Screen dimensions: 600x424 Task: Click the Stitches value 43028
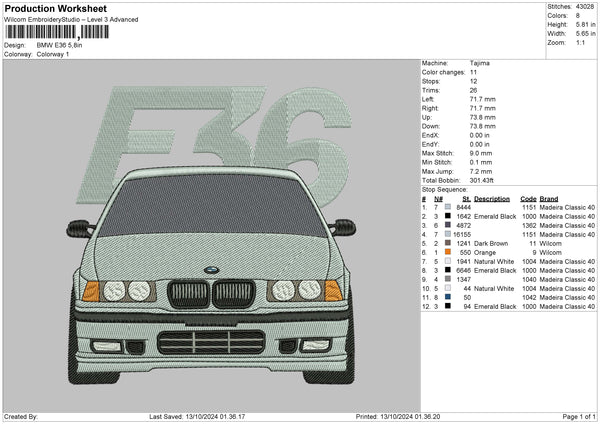point(585,7)
